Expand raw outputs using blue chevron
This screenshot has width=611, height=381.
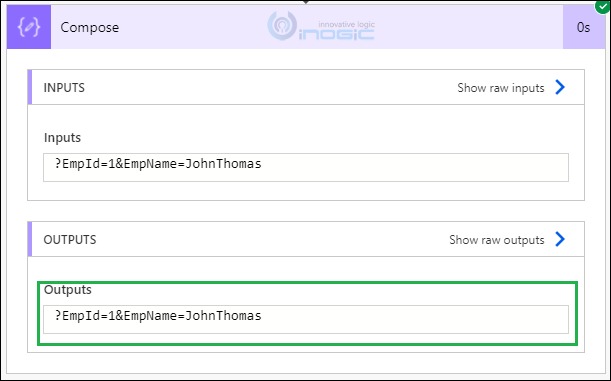coord(560,239)
